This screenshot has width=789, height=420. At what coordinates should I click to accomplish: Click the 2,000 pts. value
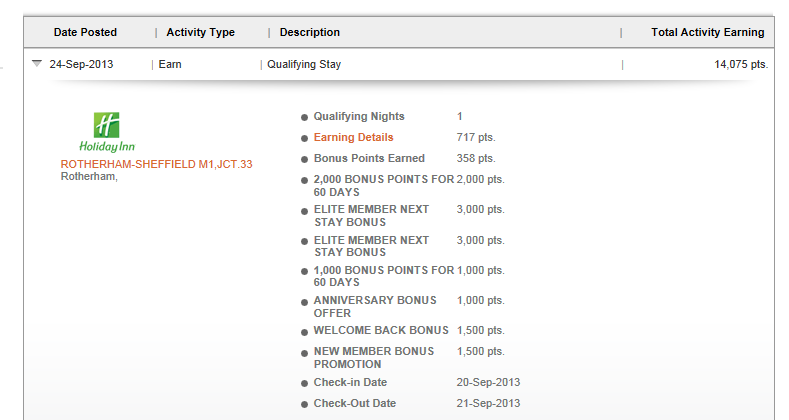point(480,180)
